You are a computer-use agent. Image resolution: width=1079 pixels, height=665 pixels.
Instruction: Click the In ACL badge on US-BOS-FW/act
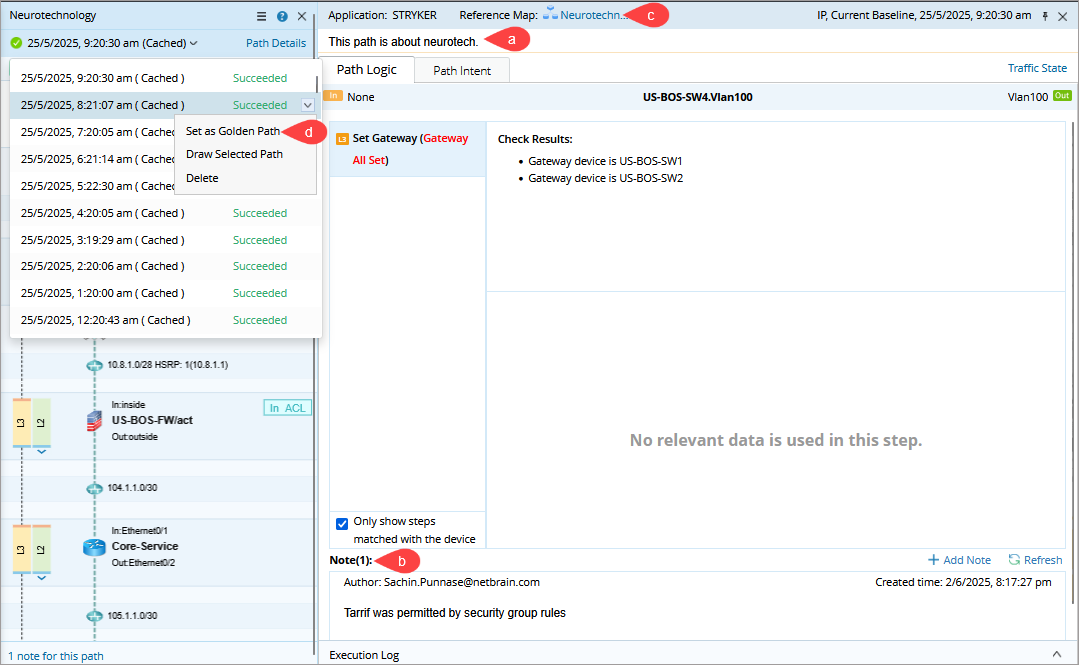click(x=288, y=407)
